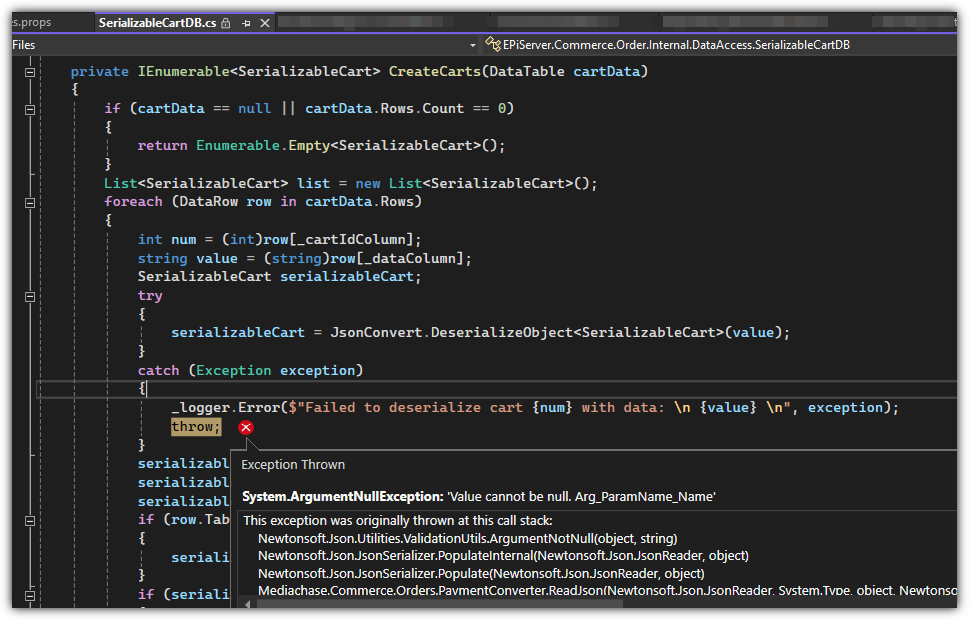970x621 pixels.
Task: Collapse the foreach DataRow loop block
Action: (x=30, y=202)
